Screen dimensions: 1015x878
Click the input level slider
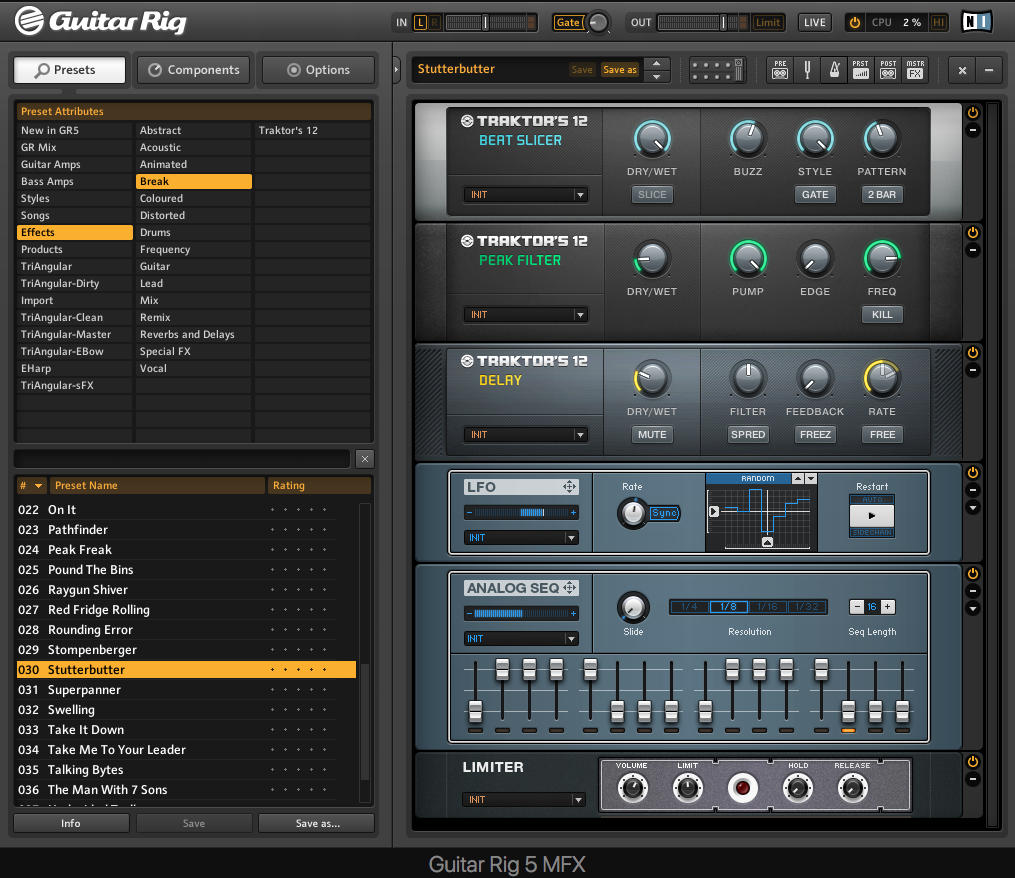(491, 23)
